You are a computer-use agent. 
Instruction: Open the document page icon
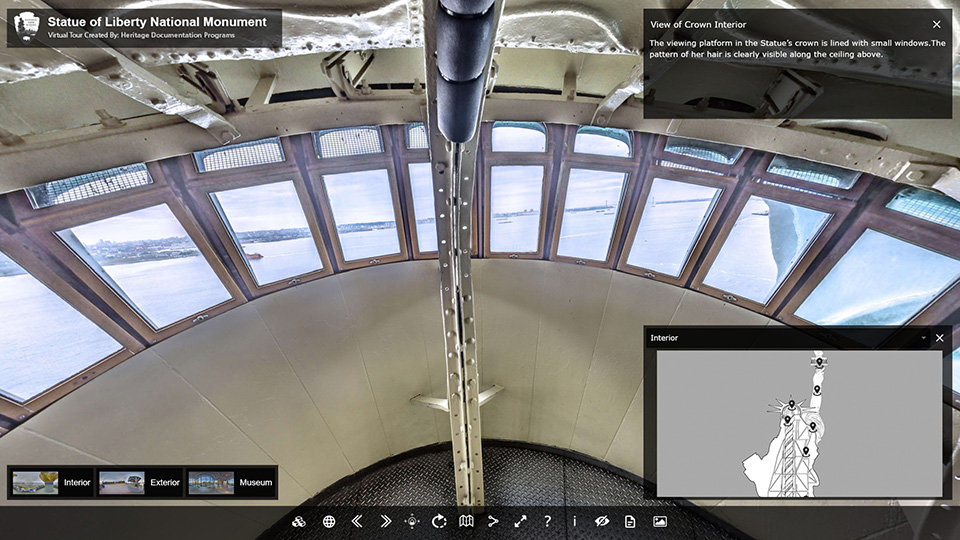[630, 521]
